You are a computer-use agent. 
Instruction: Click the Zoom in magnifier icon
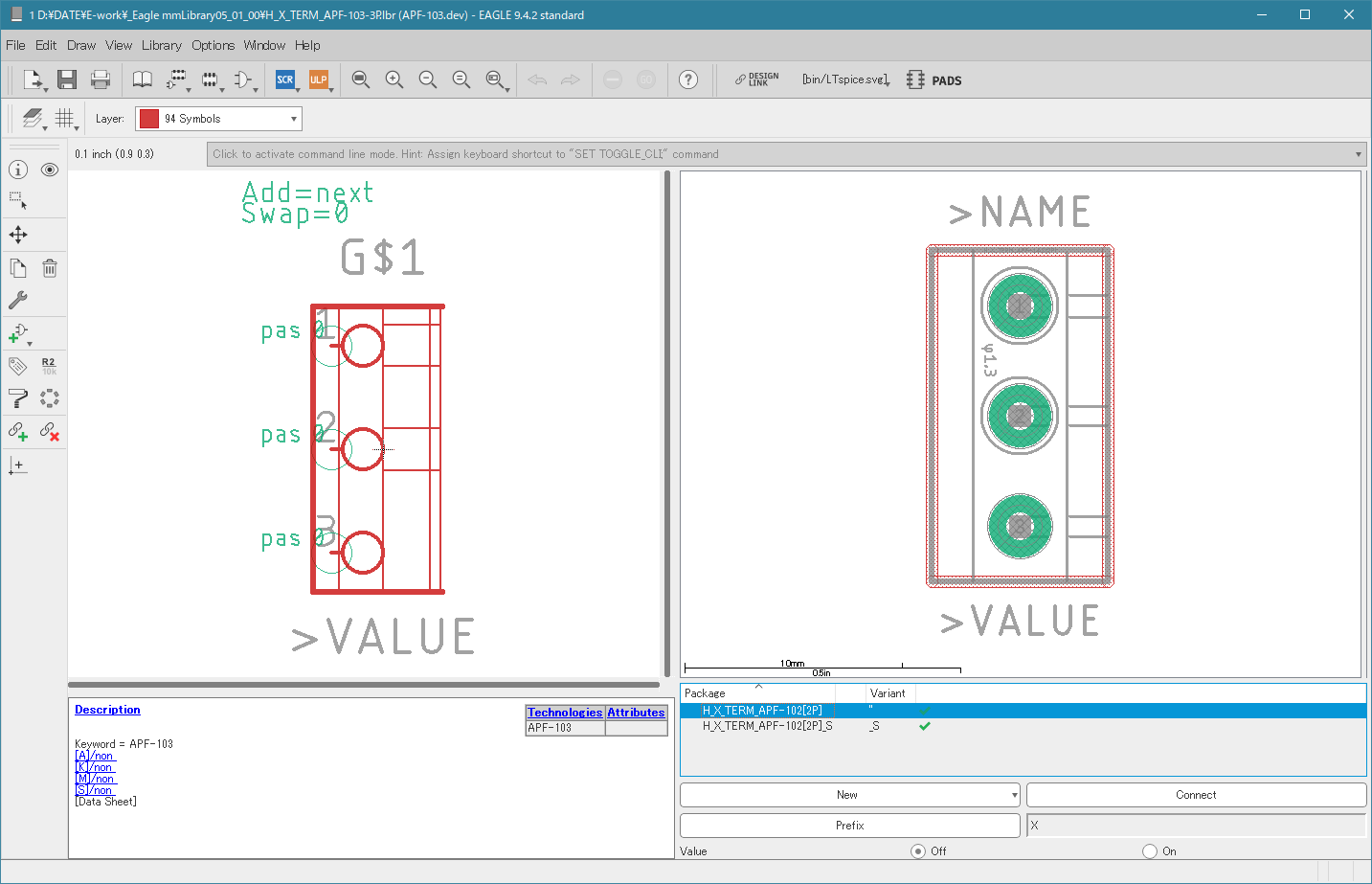pyautogui.click(x=394, y=79)
